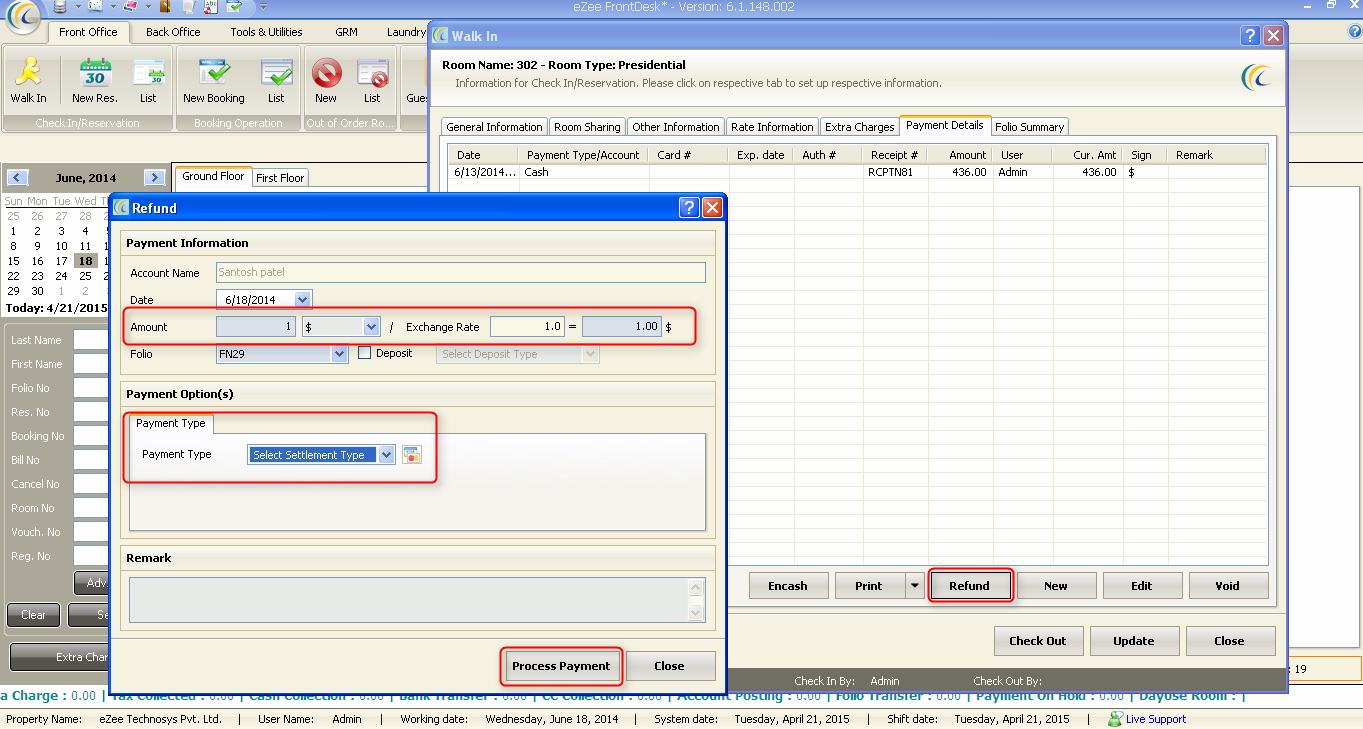
Task: Click the Encash button
Action: click(x=788, y=586)
